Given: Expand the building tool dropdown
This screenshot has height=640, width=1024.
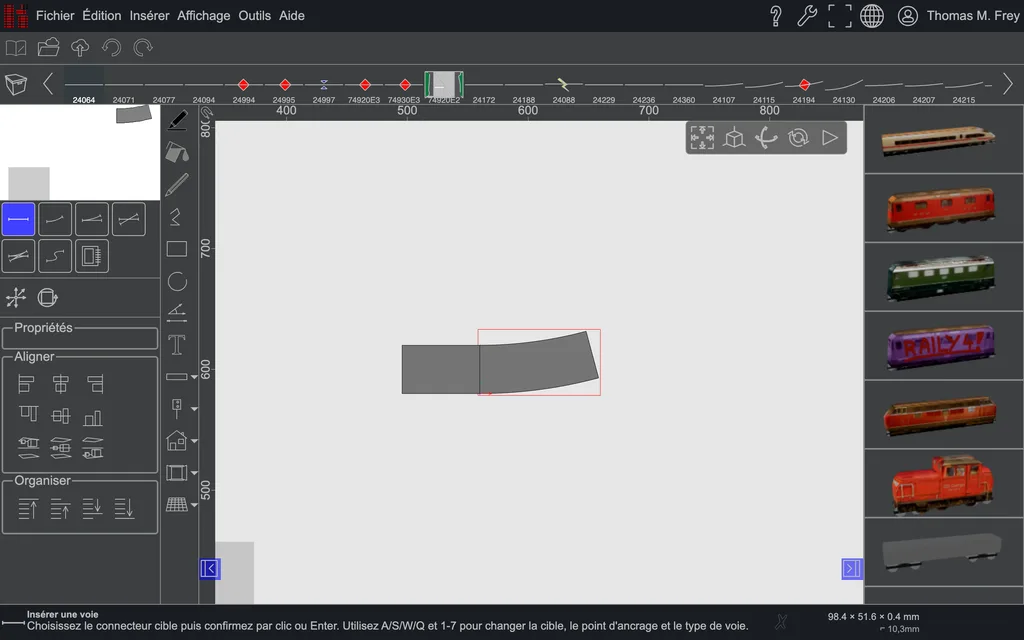Looking at the screenshot, I should point(194,441).
